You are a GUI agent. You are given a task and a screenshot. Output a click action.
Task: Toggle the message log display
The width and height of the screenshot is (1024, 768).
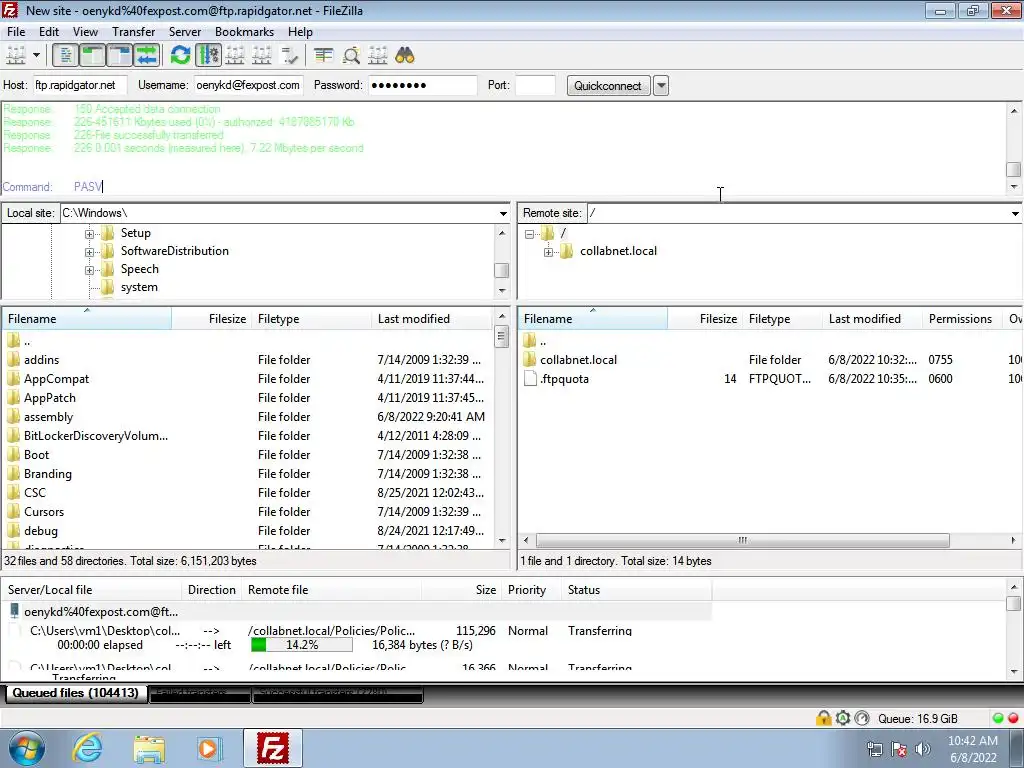pyautogui.click(x=65, y=56)
